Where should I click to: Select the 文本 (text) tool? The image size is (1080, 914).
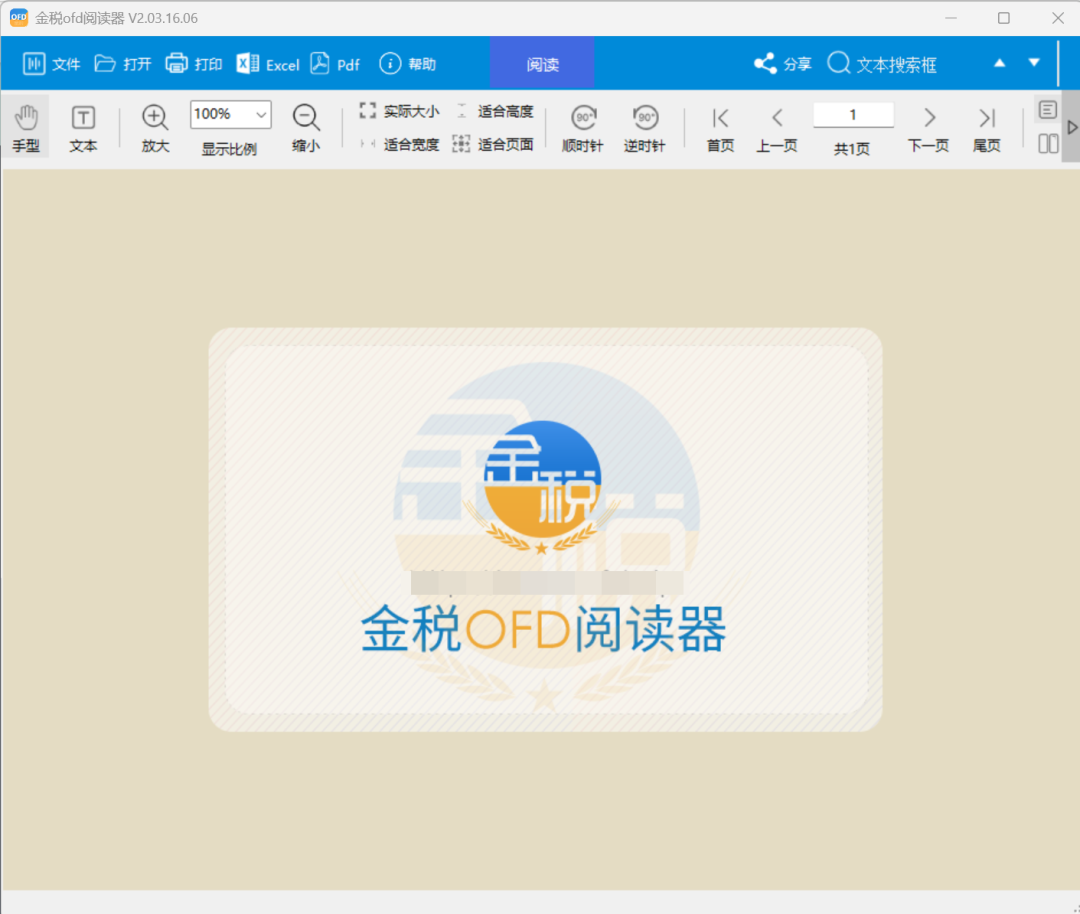[x=83, y=125]
